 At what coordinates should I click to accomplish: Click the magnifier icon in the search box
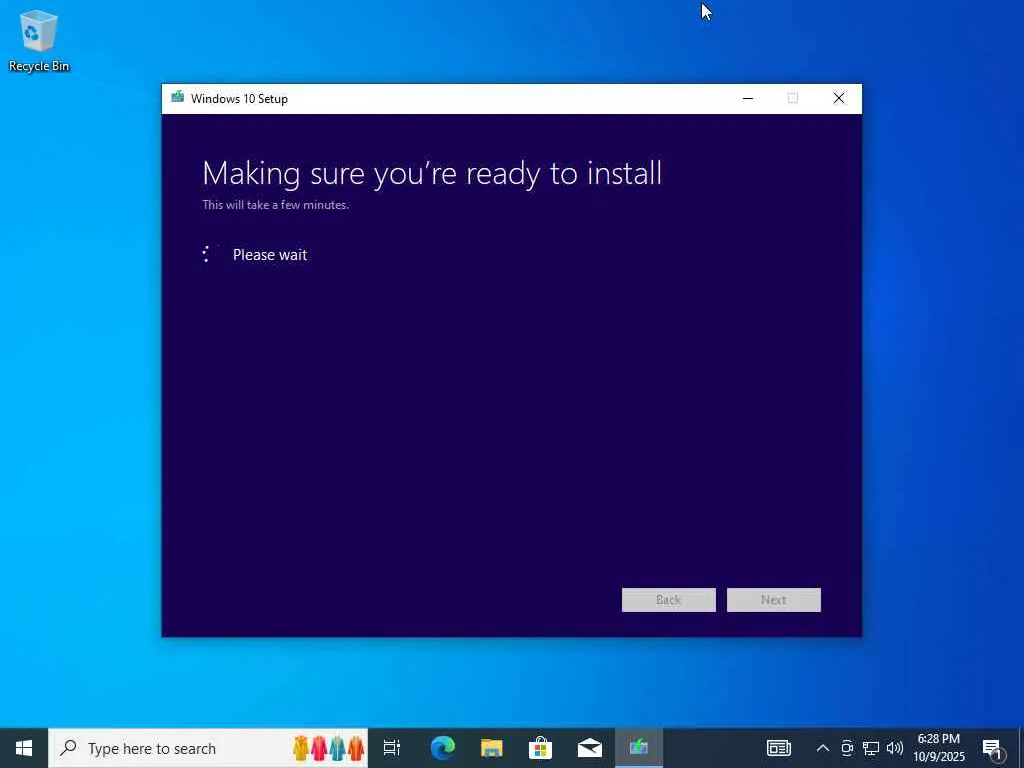68,748
